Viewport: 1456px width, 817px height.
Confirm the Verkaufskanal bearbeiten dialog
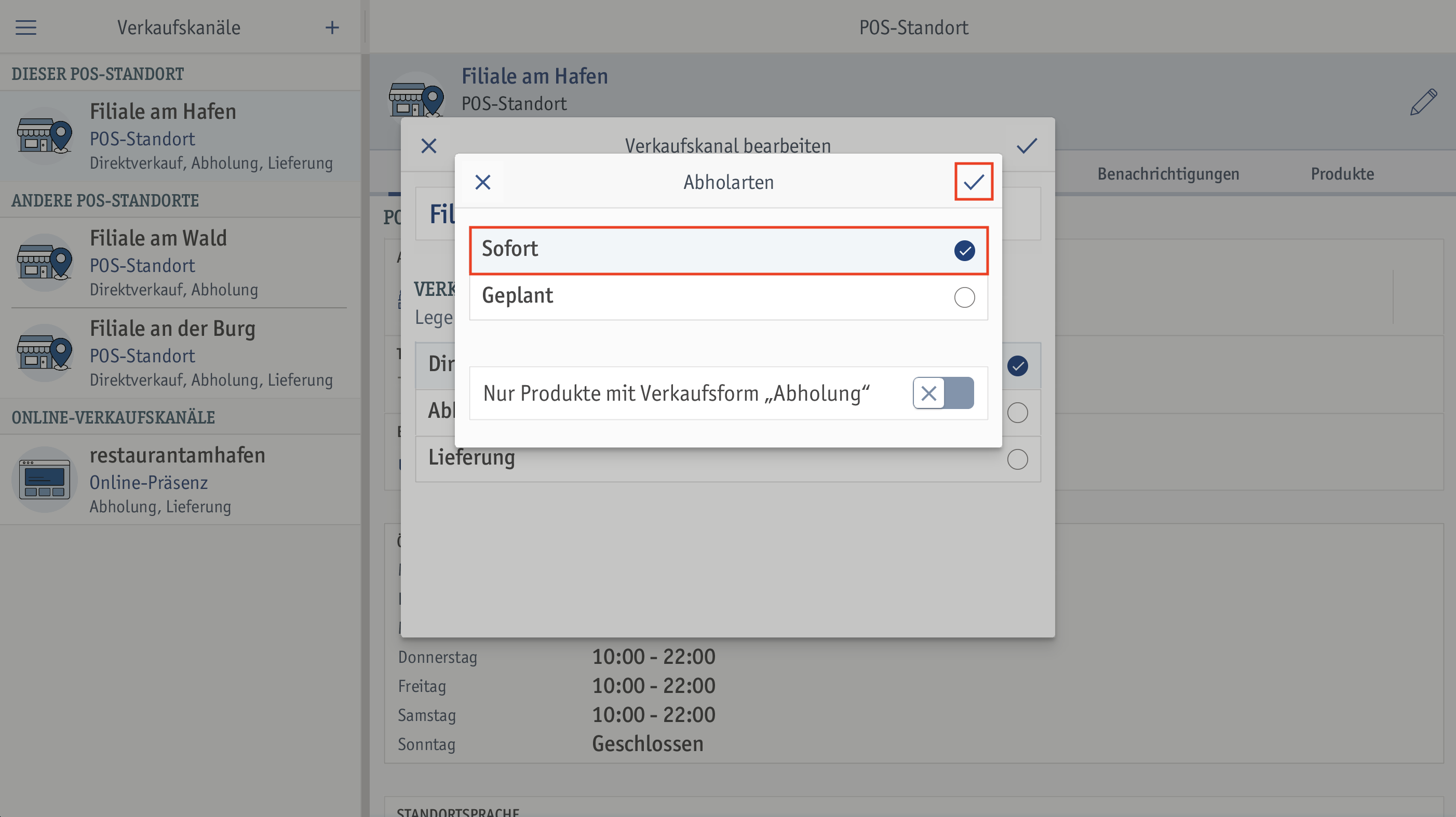[x=1027, y=146]
